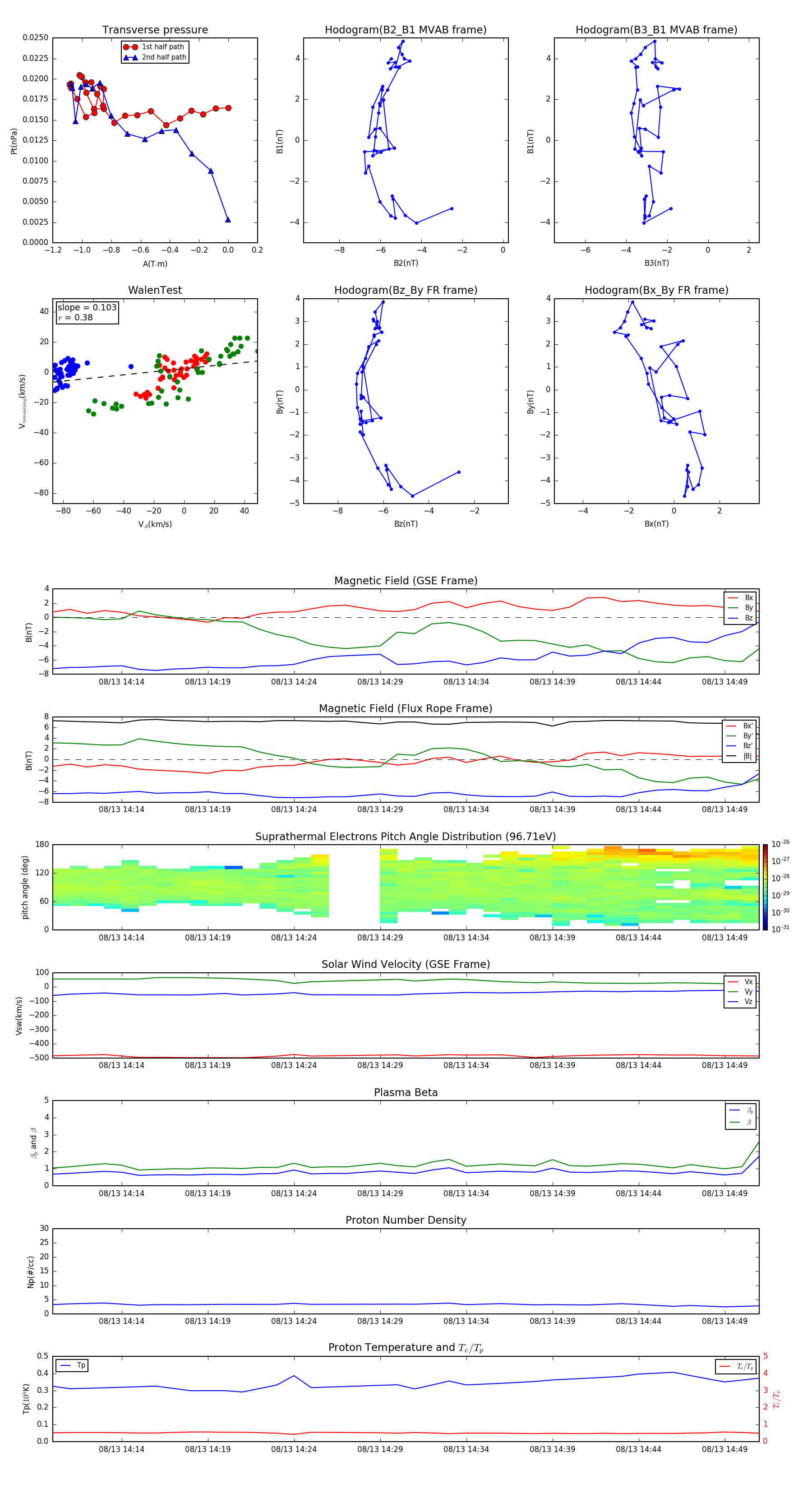
Task: Click the |B| legend entry in Flux Rope plot
Action: click(740, 756)
